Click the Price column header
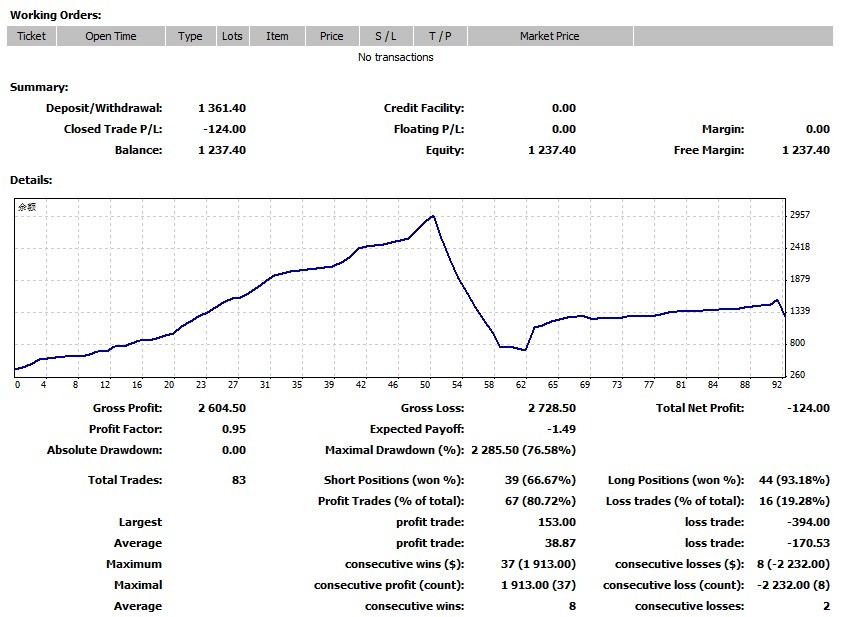Image resolution: width=853 pixels, height=617 pixels. point(332,36)
